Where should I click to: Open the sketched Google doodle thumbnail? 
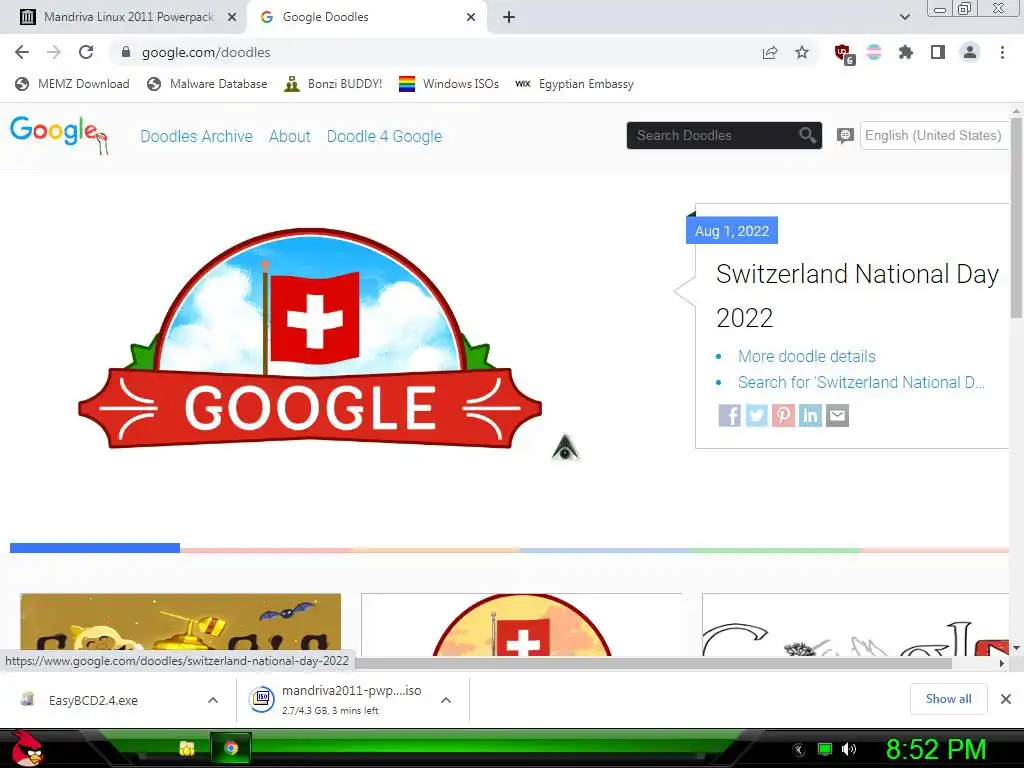coord(856,624)
